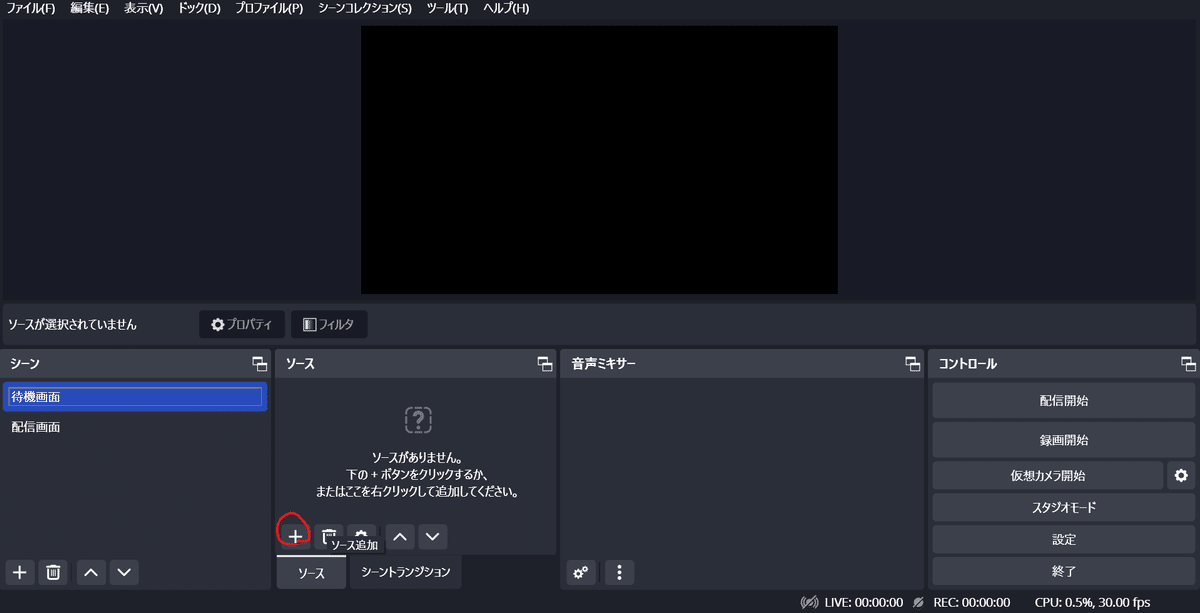Open audio mixer three-dot menu
The width and height of the screenshot is (1200, 613).
[619, 572]
